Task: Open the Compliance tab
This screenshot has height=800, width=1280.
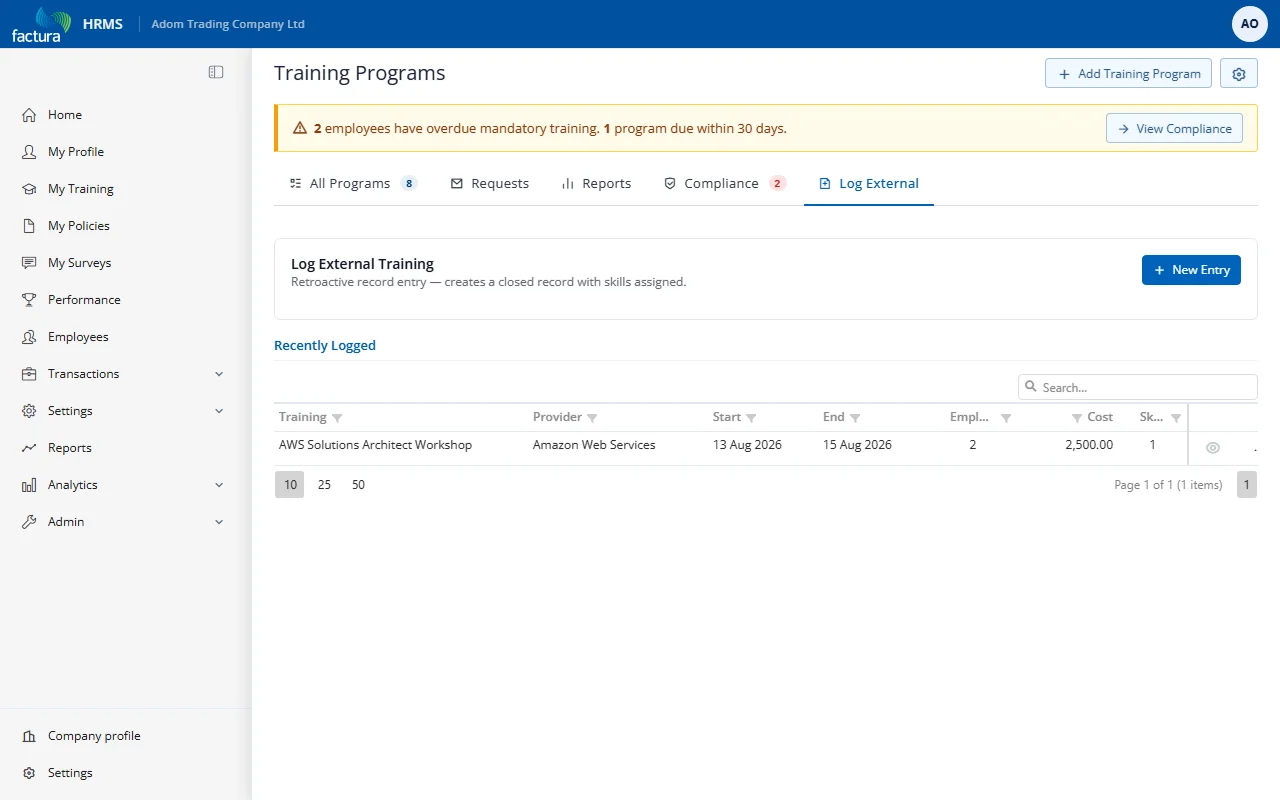Action: tap(725, 184)
